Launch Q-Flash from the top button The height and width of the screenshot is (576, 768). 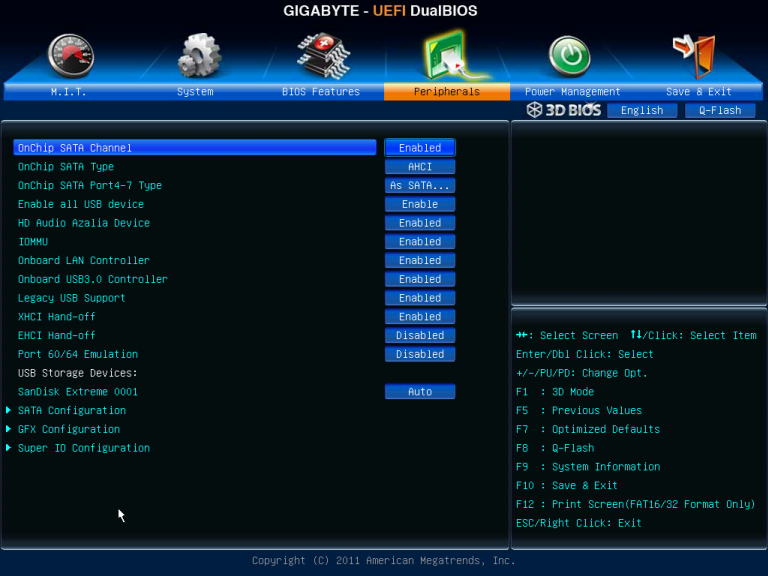point(720,110)
